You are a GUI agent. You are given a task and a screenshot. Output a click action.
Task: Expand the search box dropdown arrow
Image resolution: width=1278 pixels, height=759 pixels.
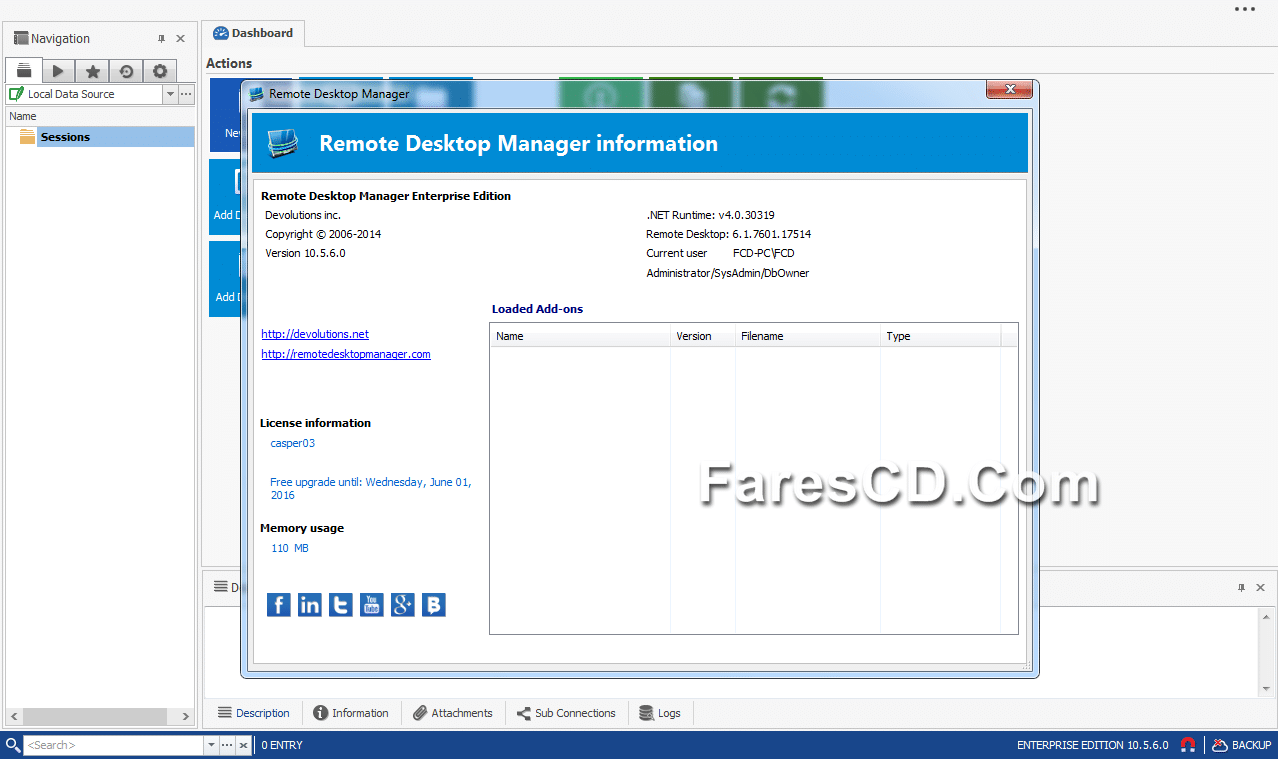(211, 745)
